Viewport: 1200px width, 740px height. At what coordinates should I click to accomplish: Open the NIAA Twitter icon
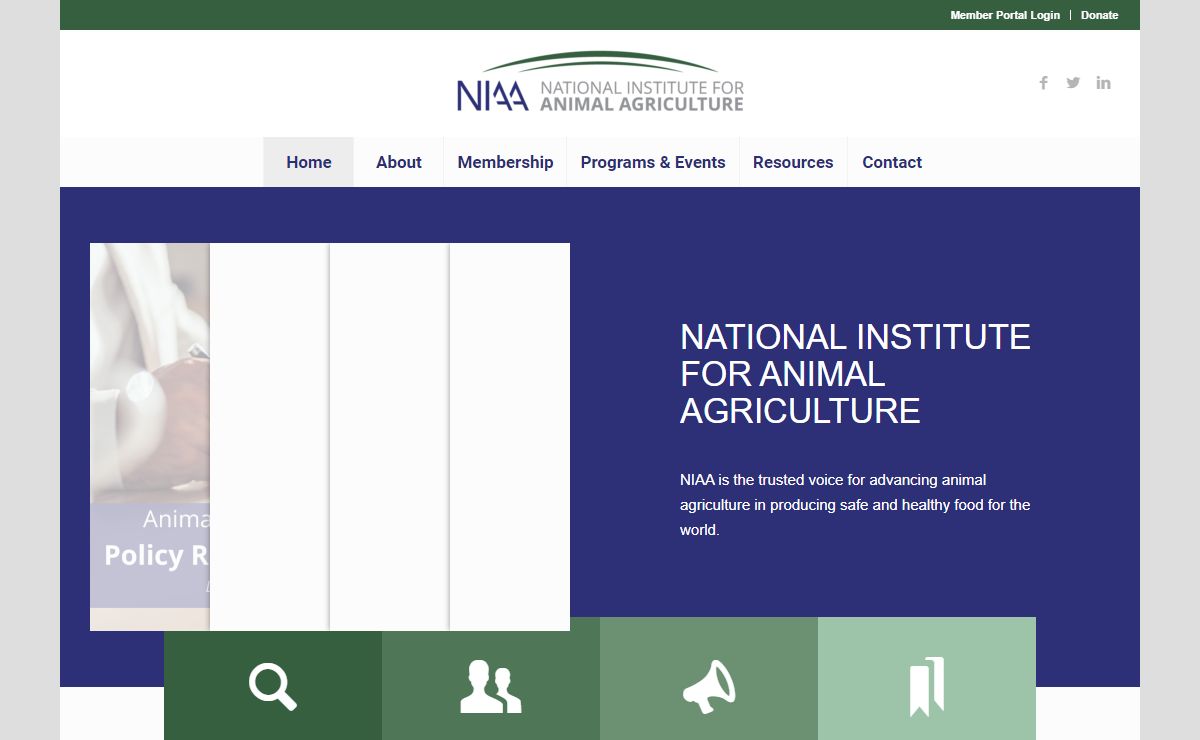pyautogui.click(x=1073, y=83)
